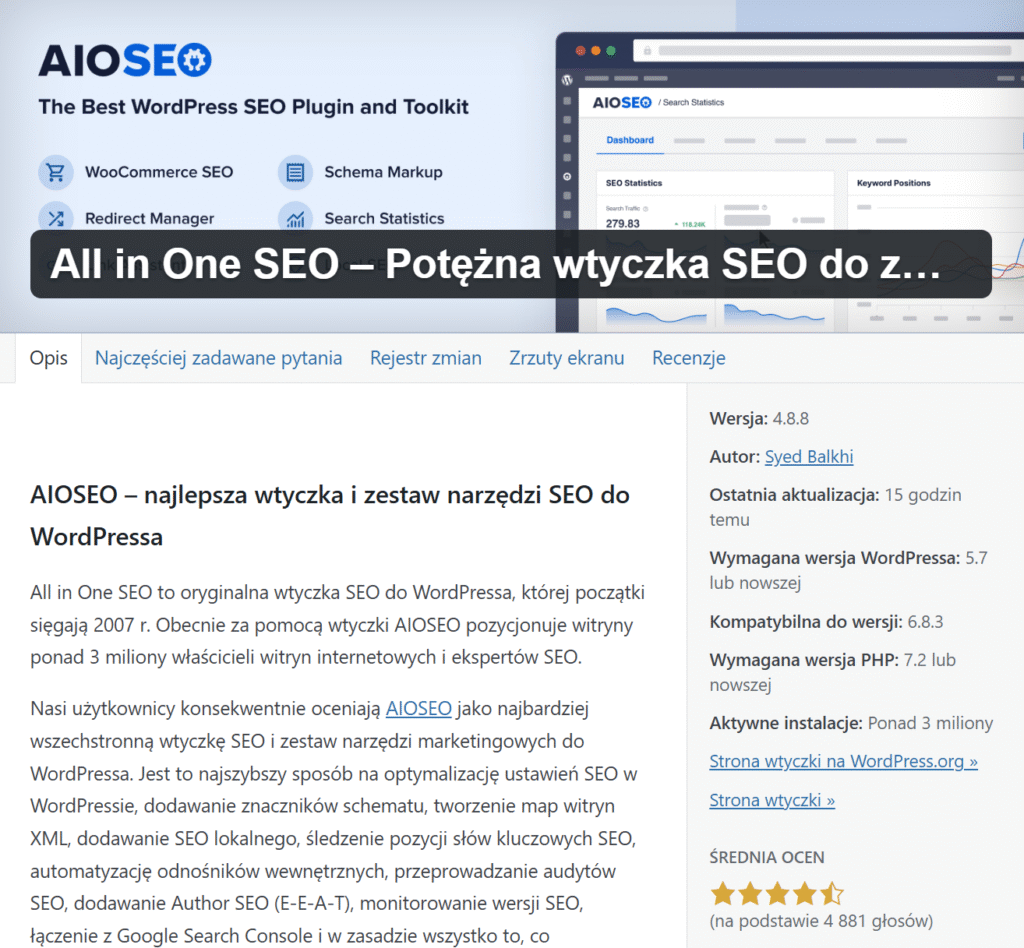Select the Opis tab
The image size is (1024, 948).
pos(49,358)
